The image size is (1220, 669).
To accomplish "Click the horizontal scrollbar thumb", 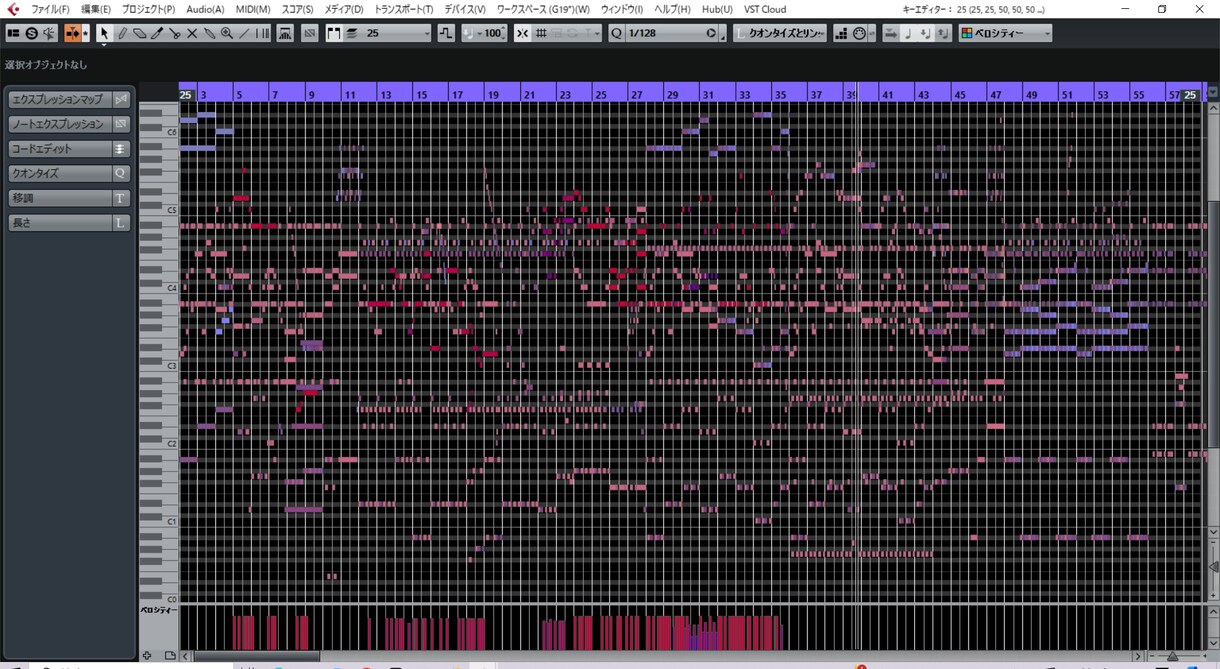I will tap(255, 656).
